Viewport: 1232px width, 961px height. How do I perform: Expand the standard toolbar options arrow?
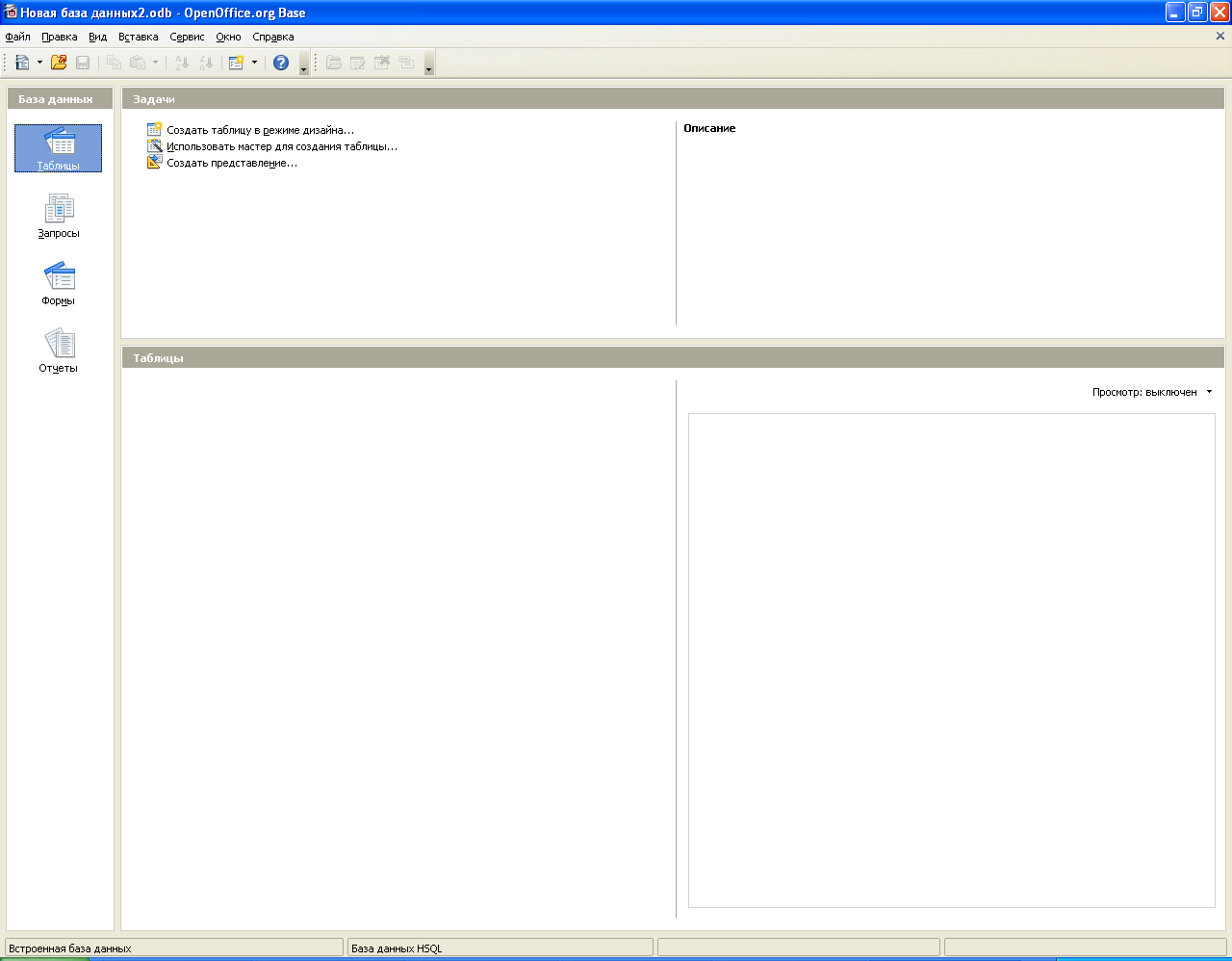click(304, 65)
